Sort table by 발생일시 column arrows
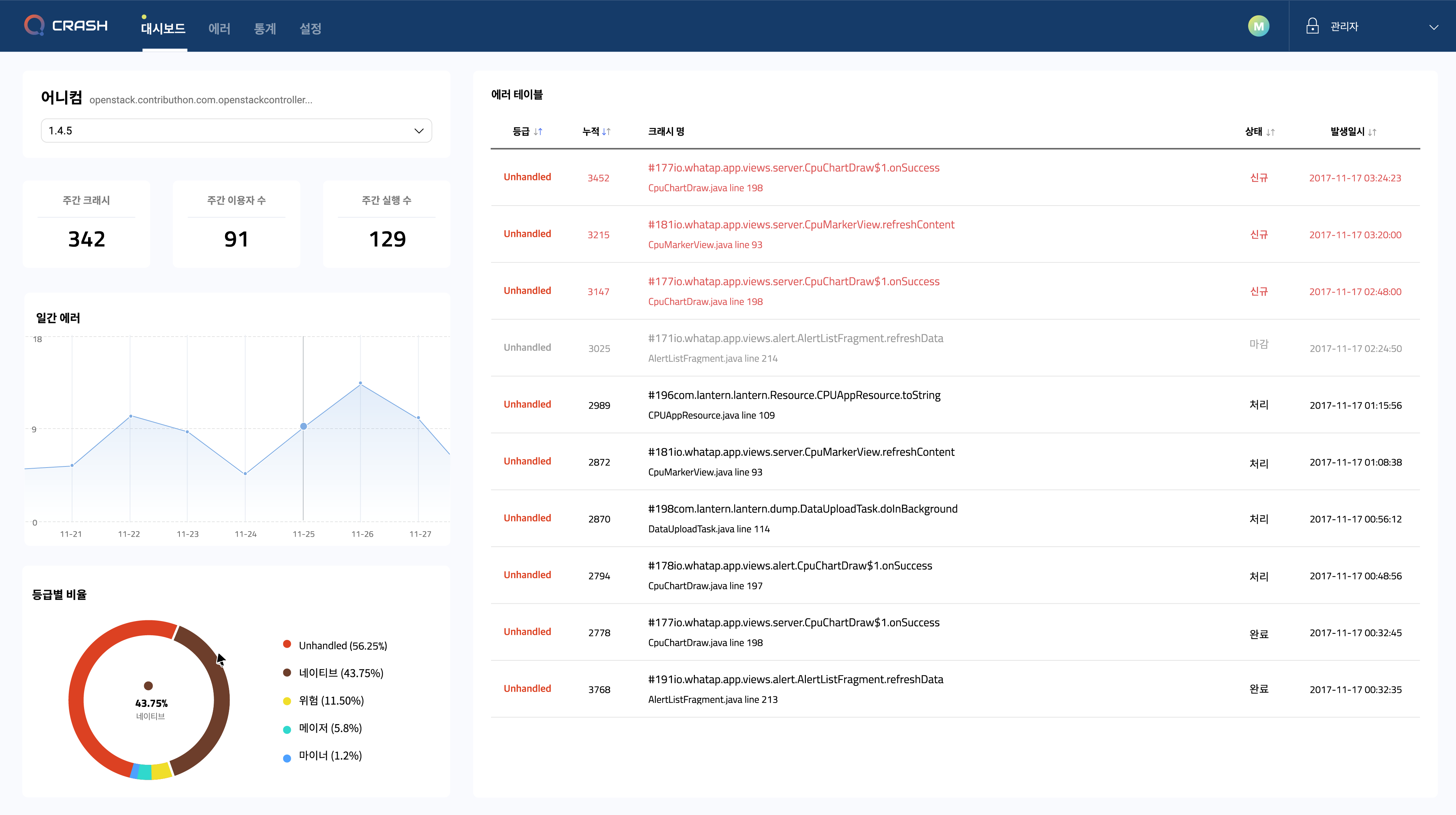This screenshot has width=1456, height=815. coord(1372,132)
